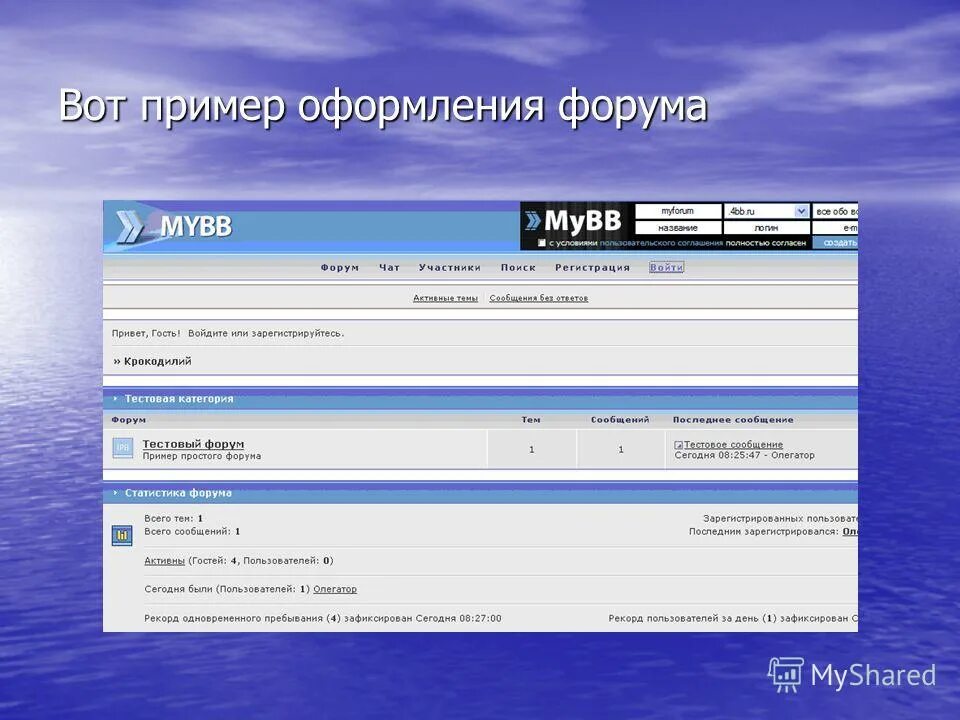Click the bar-chart icon in Статистика форума

coord(121,535)
